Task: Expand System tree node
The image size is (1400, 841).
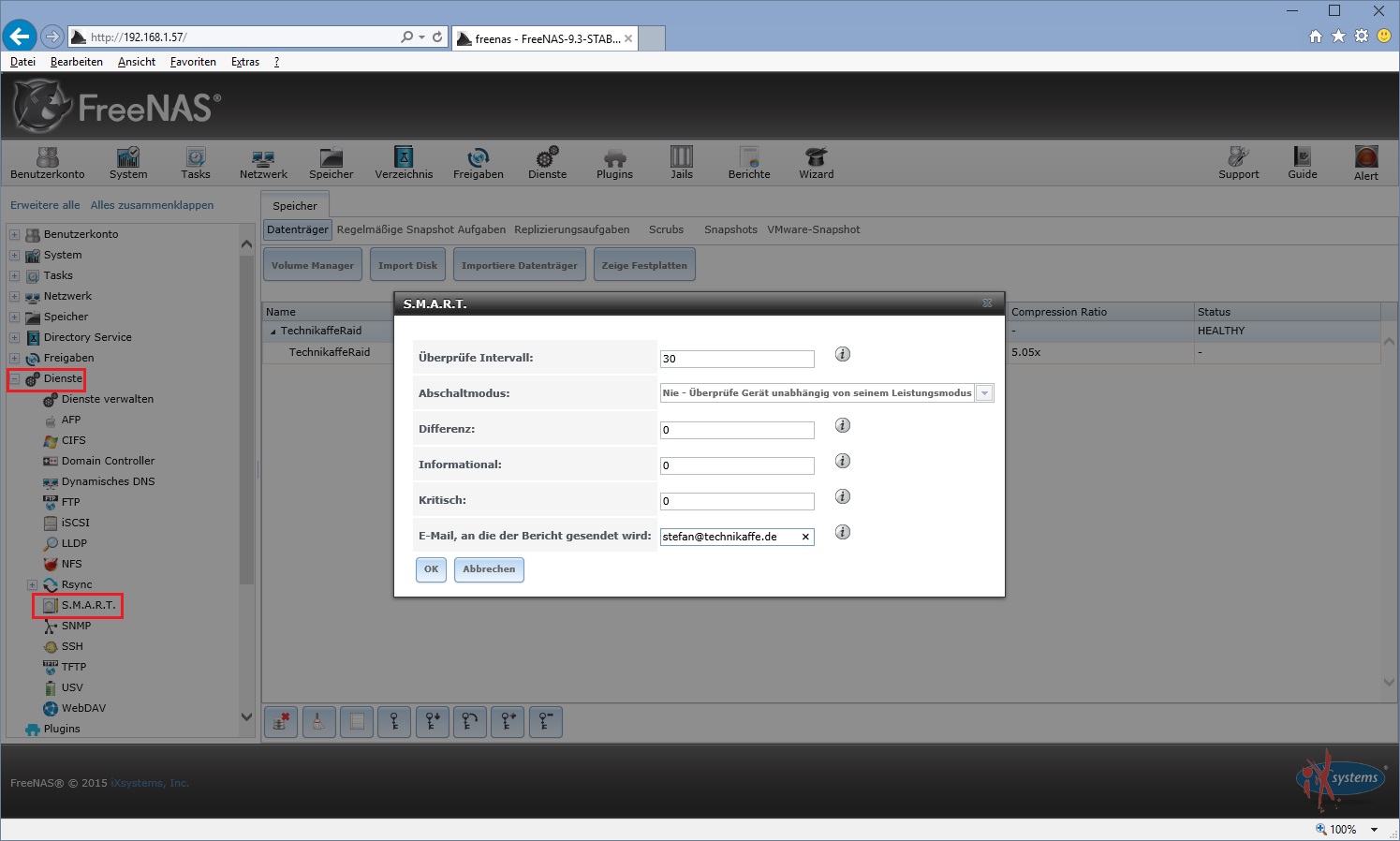Action: [x=14, y=255]
